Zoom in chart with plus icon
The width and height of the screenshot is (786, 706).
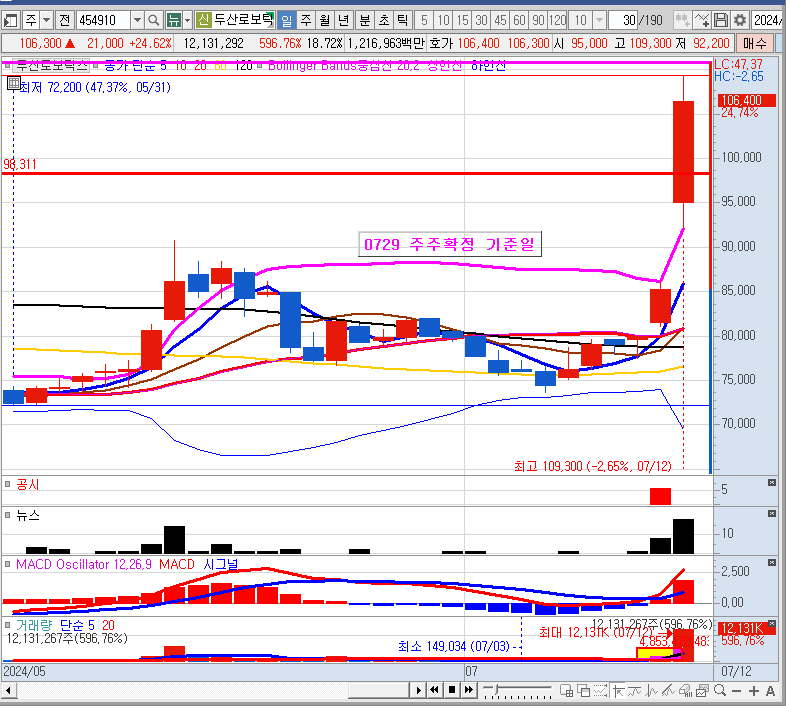click(x=753, y=691)
